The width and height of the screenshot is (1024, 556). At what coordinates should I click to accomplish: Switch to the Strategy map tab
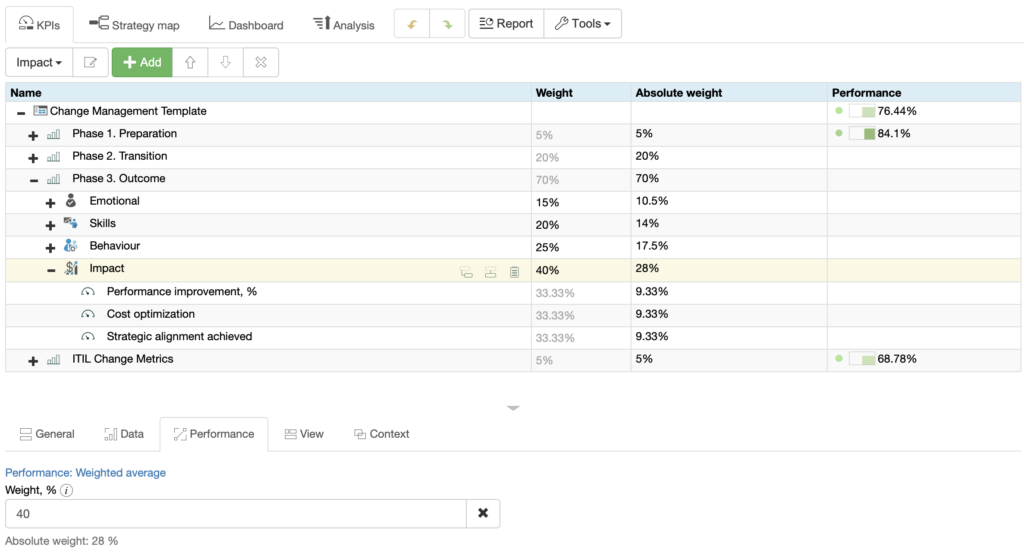pyautogui.click(x=134, y=24)
